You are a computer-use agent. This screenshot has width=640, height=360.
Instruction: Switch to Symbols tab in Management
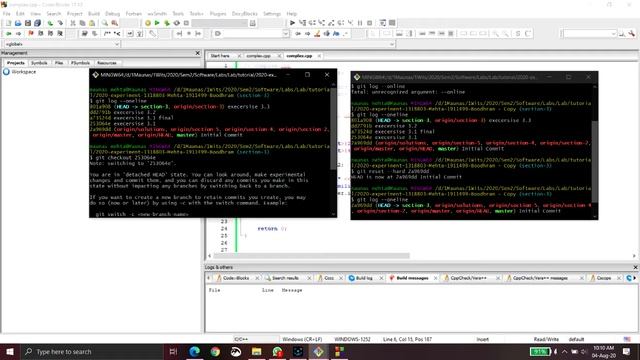pos(39,63)
